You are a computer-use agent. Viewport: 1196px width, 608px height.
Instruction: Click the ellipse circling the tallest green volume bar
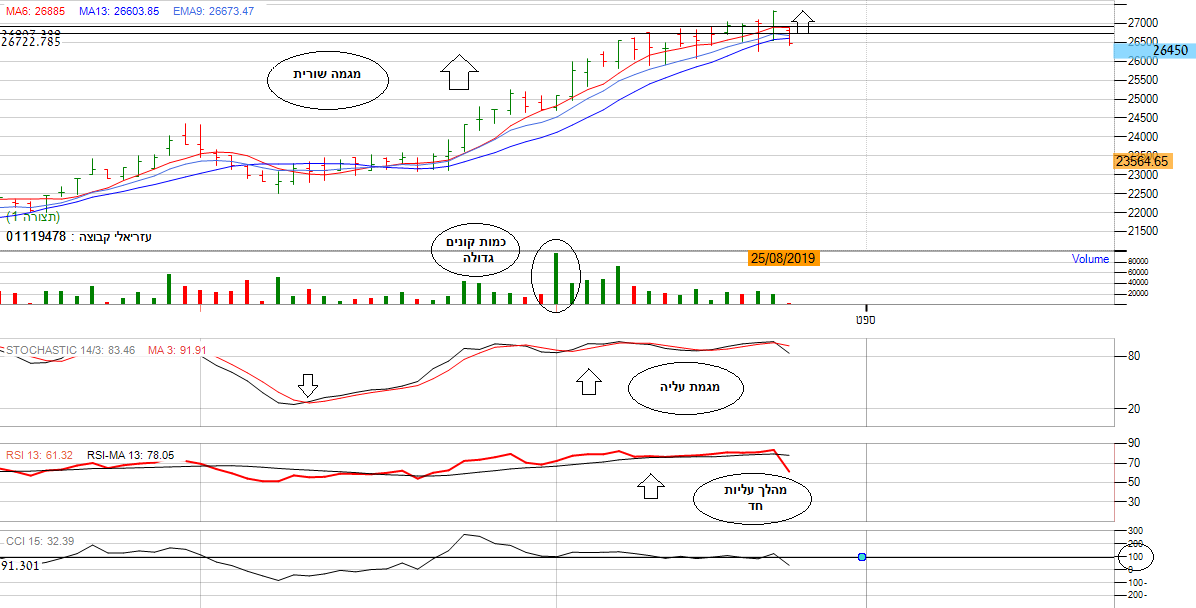click(557, 276)
